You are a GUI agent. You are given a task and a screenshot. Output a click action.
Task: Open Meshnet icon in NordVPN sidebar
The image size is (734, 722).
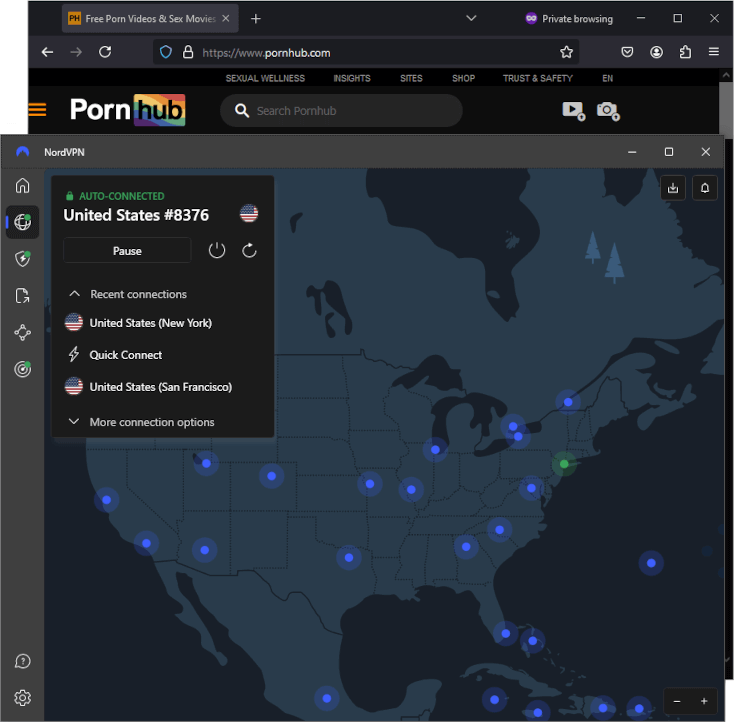pyautogui.click(x=22, y=332)
